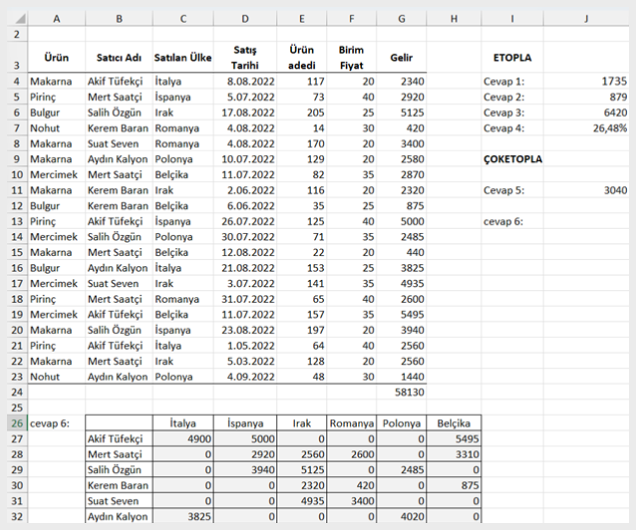Screen dimensions: 636x530
Task: Select summary value 4900
Action: pos(183,439)
